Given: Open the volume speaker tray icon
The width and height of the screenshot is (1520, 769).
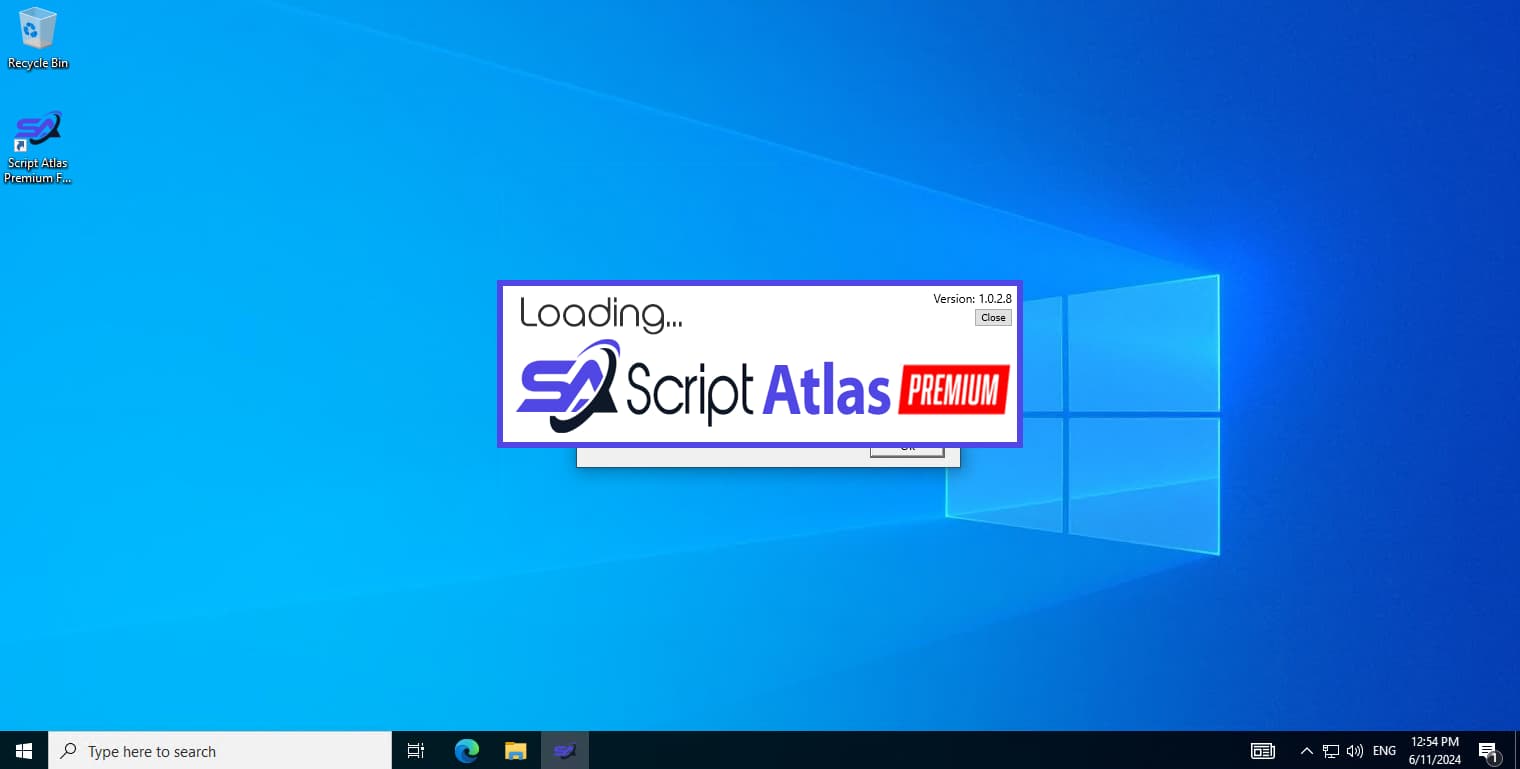Looking at the screenshot, I should click(1355, 750).
